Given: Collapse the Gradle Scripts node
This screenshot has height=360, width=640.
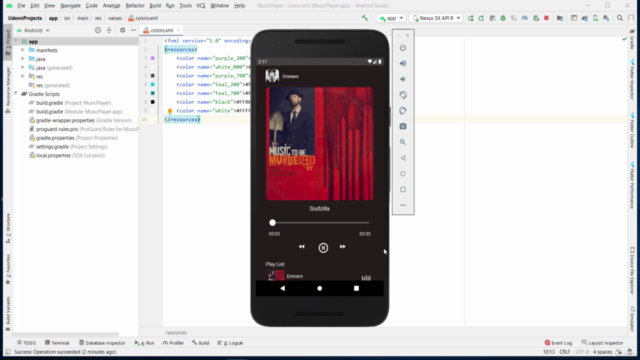Looking at the screenshot, I should click(x=16, y=93).
